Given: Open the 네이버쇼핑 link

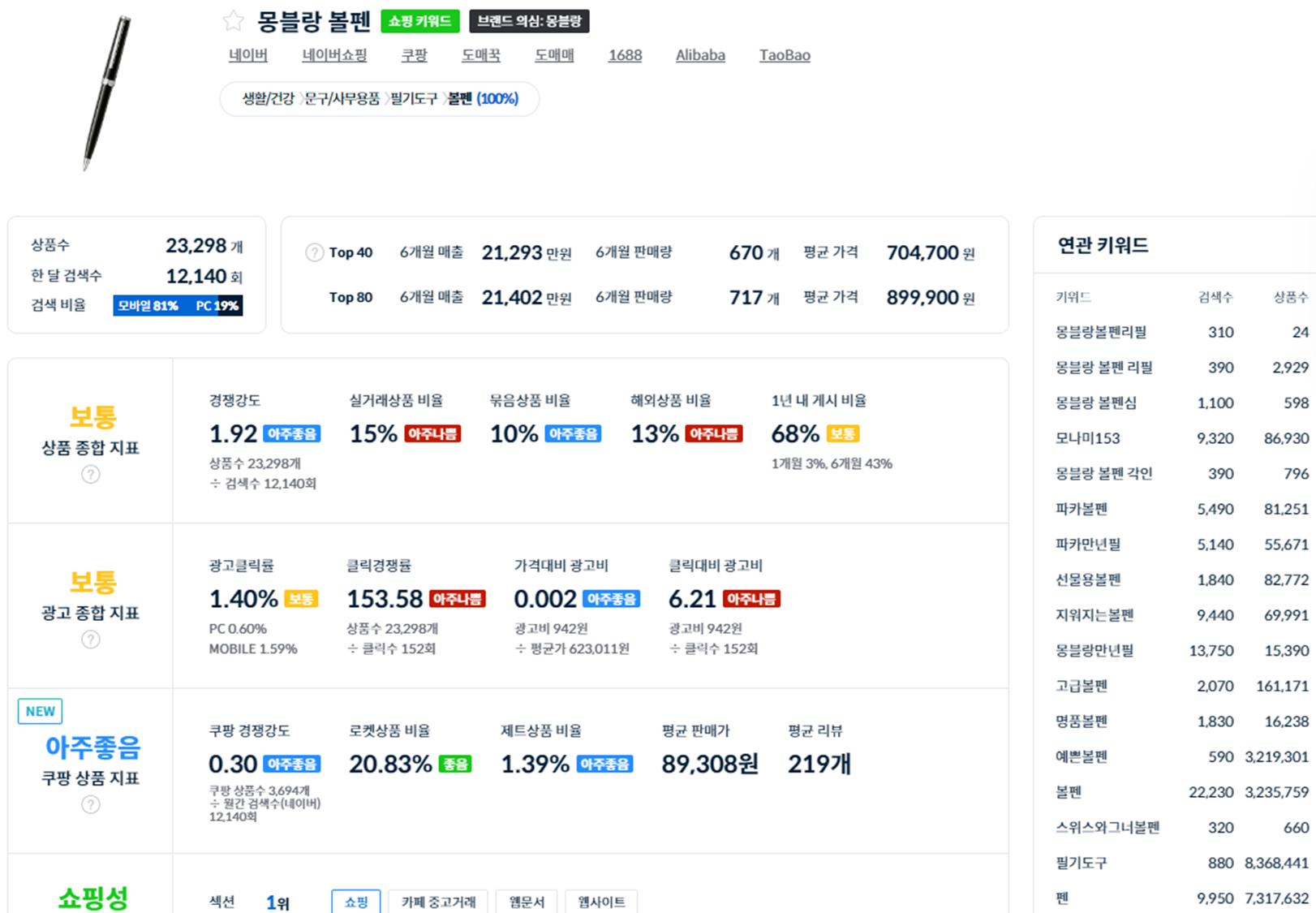Looking at the screenshot, I should click(x=334, y=55).
